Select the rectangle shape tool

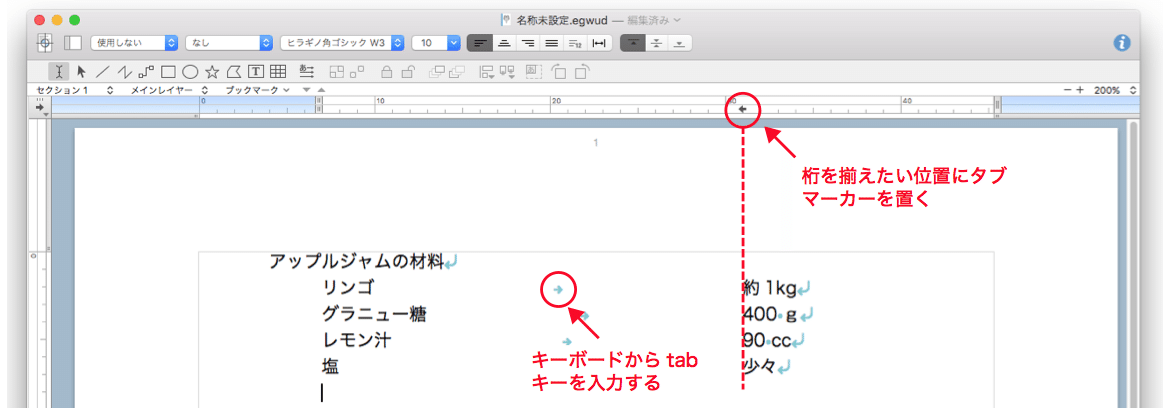coord(168,72)
